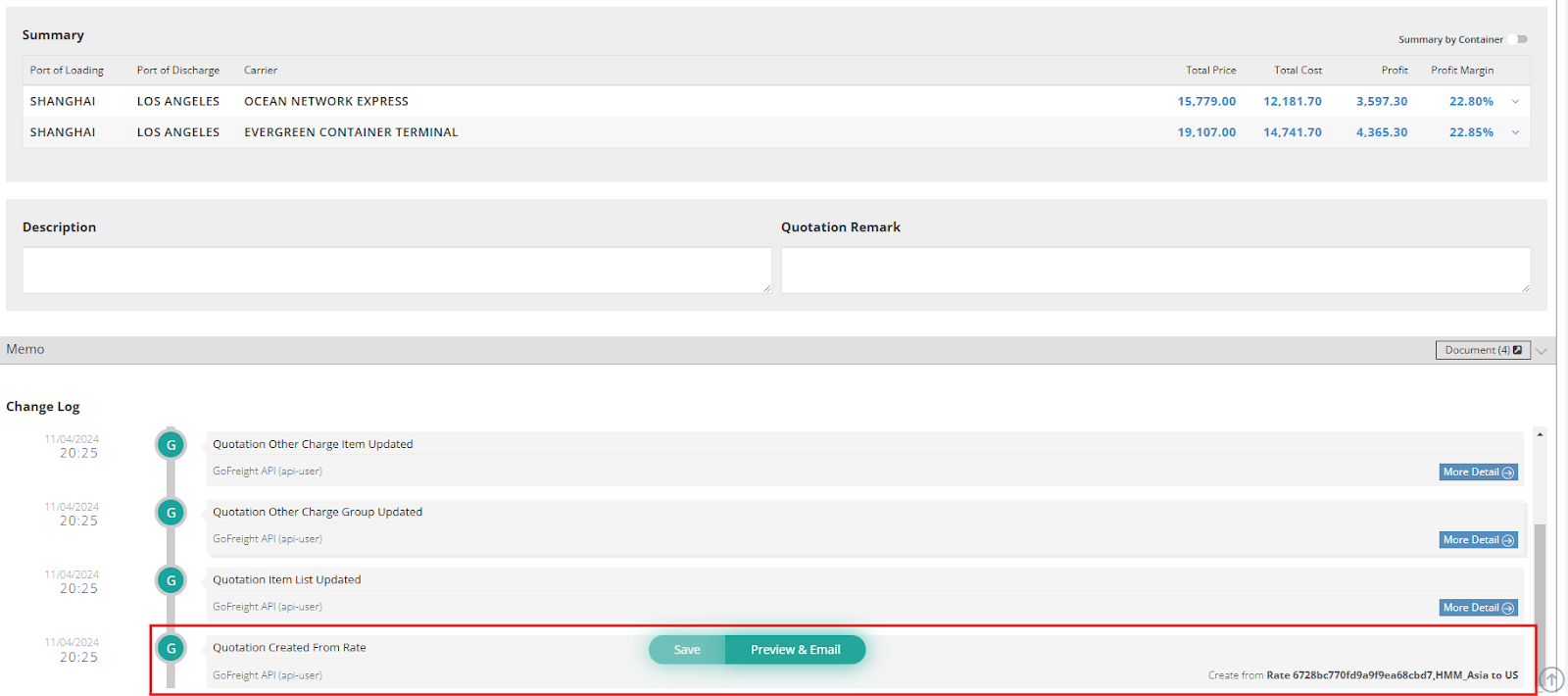Toggle the Summary by Container switch
Image resolution: width=1568 pixels, height=696 pixels.
pos(1521,39)
